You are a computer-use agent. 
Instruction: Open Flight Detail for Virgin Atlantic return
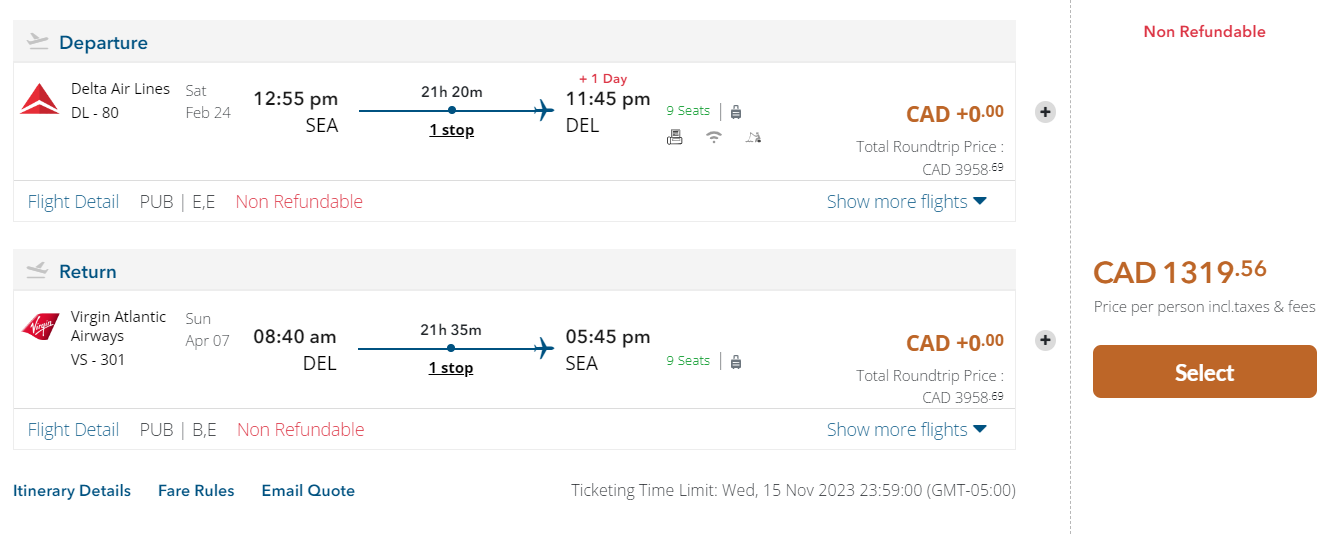pyautogui.click(x=73, y=429)
